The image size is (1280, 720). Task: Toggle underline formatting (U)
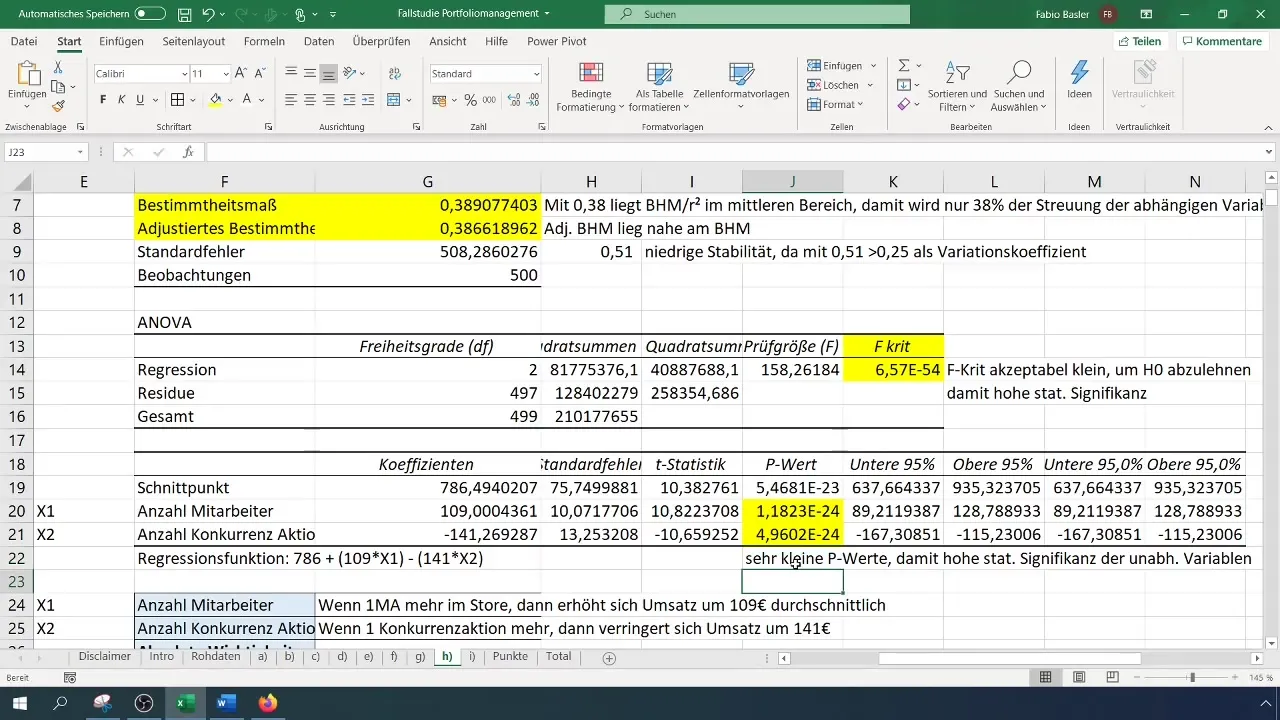pos(140,100)
